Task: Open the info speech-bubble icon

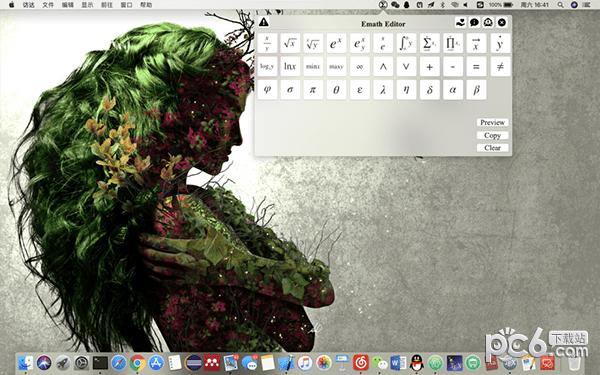Action: tap(474, 23)
